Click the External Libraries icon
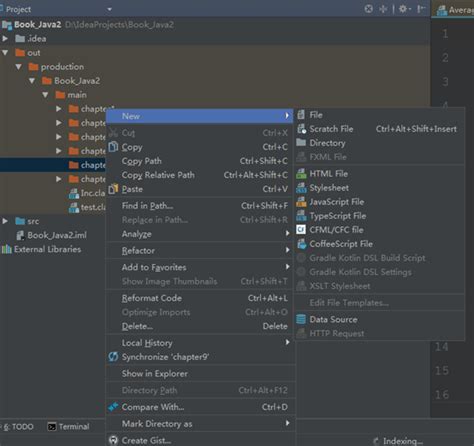The image size is (474, 446). [x=6, y=249]
